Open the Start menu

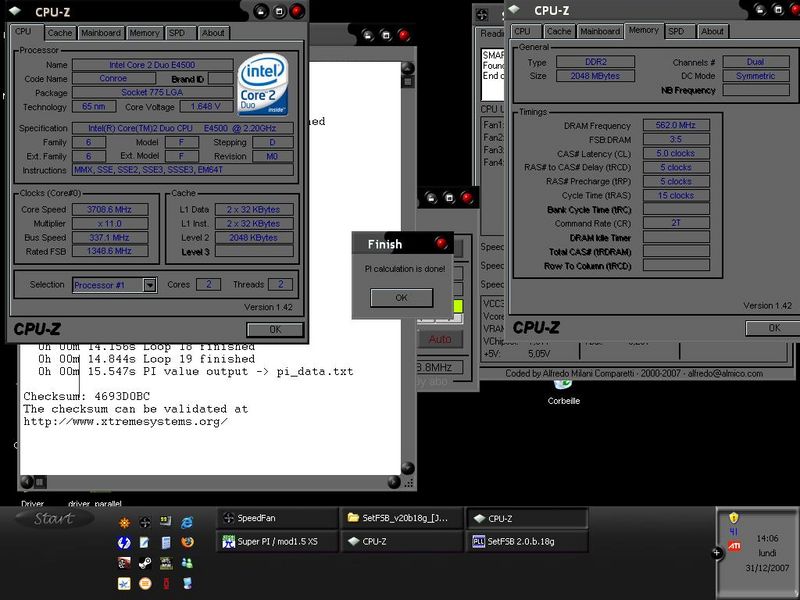point(55,519)
